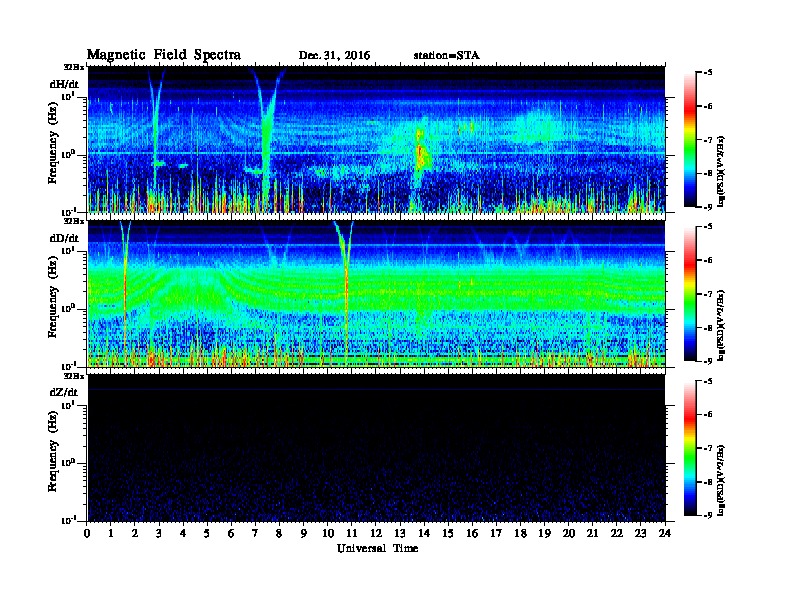Click hour tick label 20 on time axis
Image resolution: width=792 pixels, height=612 pixels.
point(569,533)
